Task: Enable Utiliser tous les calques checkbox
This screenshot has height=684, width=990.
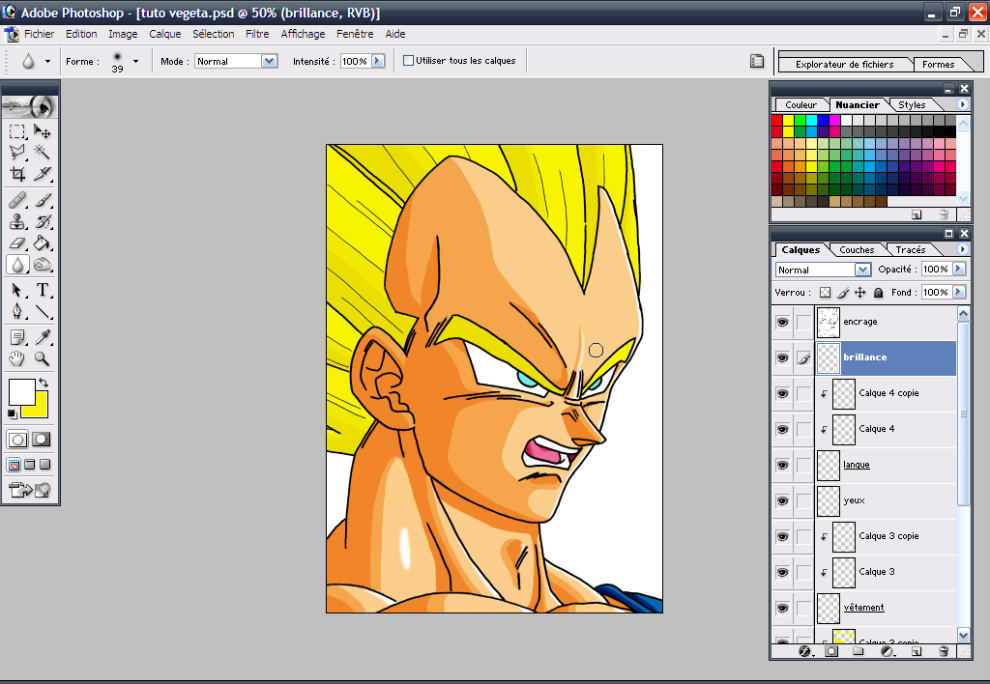Action: 409,61
